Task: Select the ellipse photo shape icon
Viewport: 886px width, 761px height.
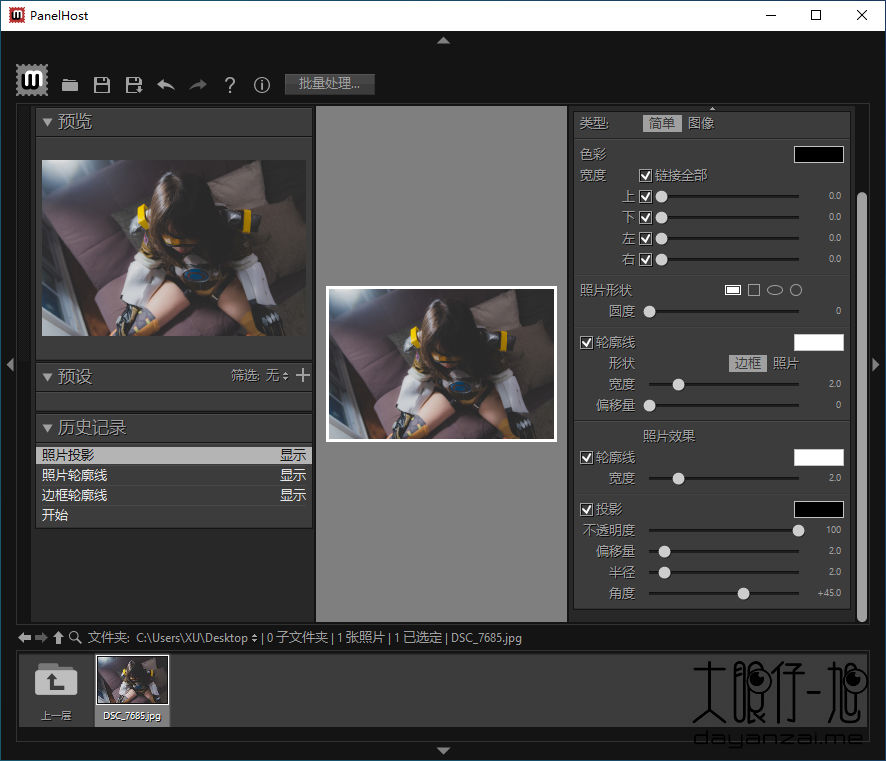Action: click(775, 290)
